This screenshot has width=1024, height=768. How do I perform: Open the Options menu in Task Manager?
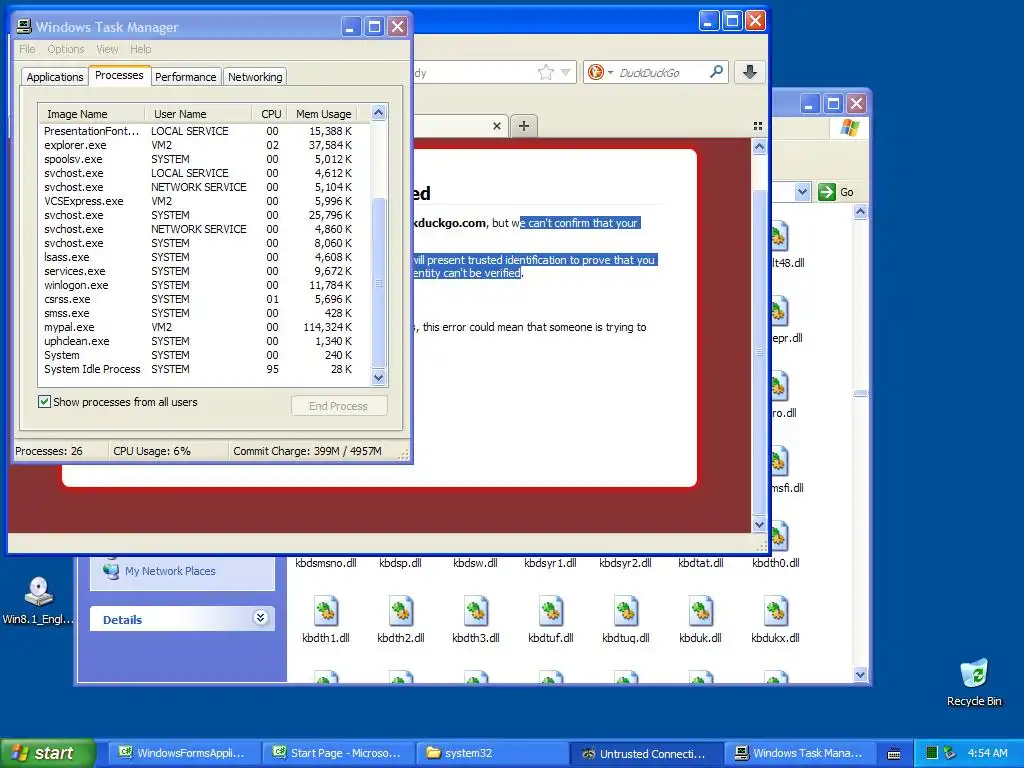[65, 49]
